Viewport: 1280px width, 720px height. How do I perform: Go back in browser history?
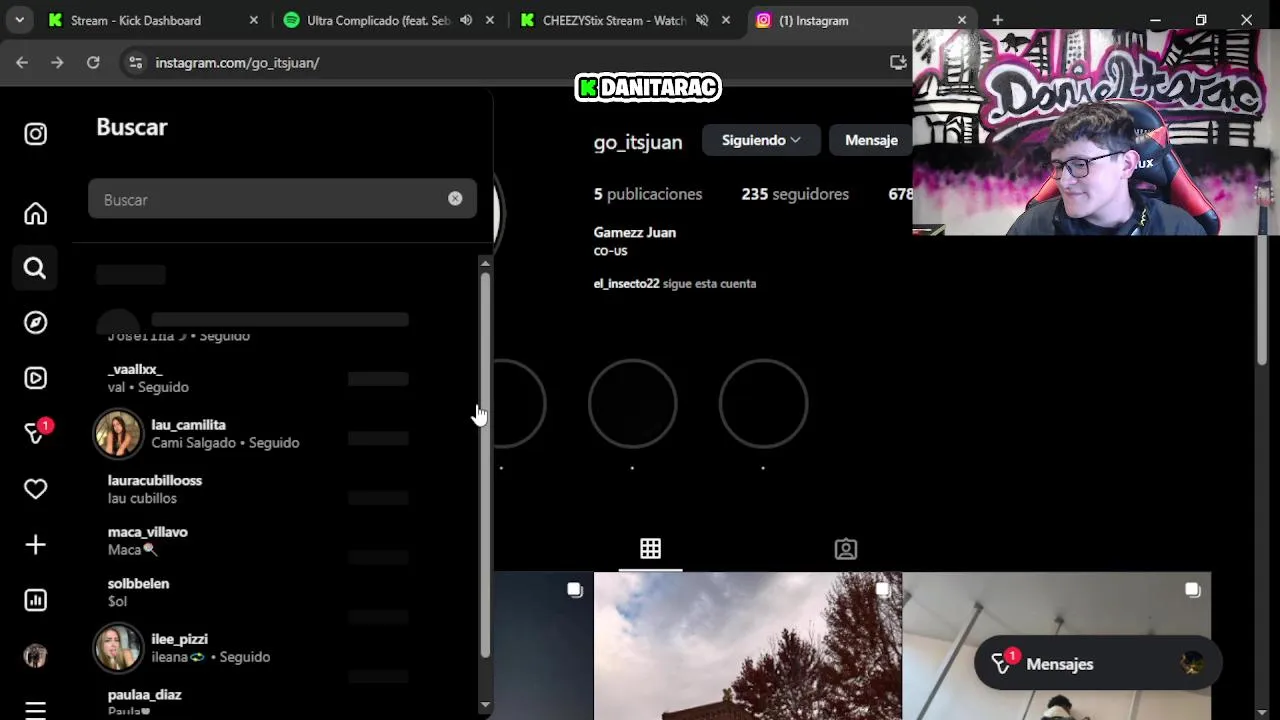tap(22, 62)
